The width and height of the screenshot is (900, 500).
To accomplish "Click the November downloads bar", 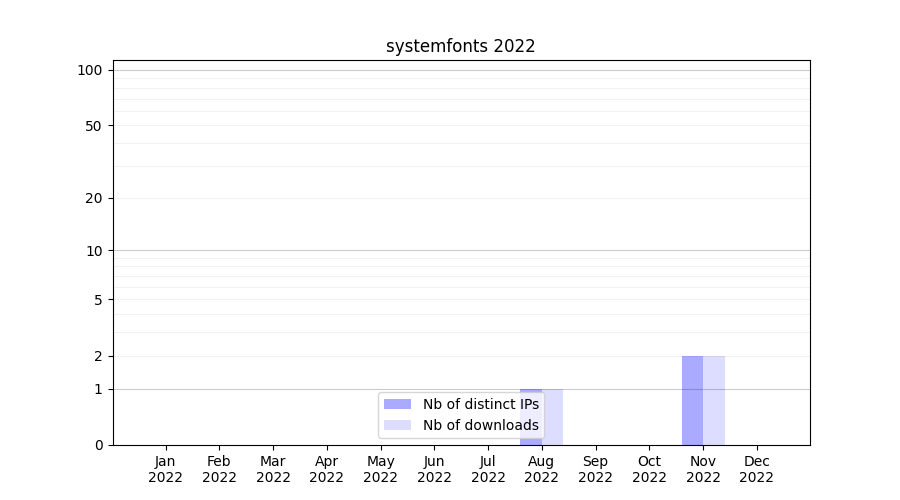I will pos(714,400).
